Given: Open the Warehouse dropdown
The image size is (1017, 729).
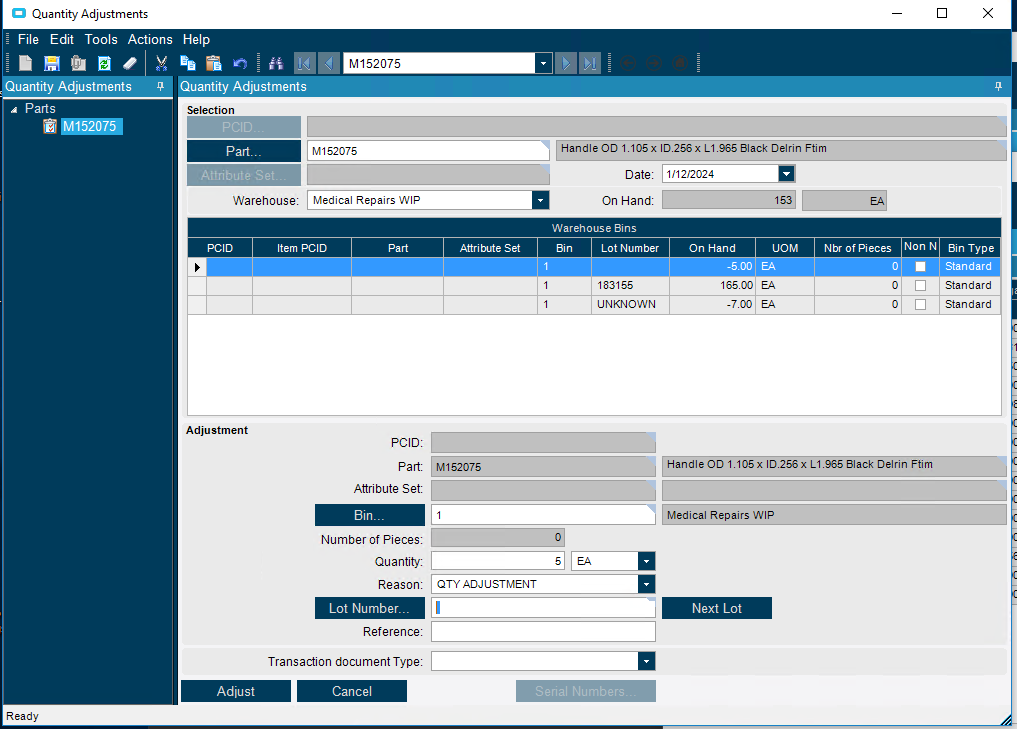Looking at the screenshot, I should (540, 200).
